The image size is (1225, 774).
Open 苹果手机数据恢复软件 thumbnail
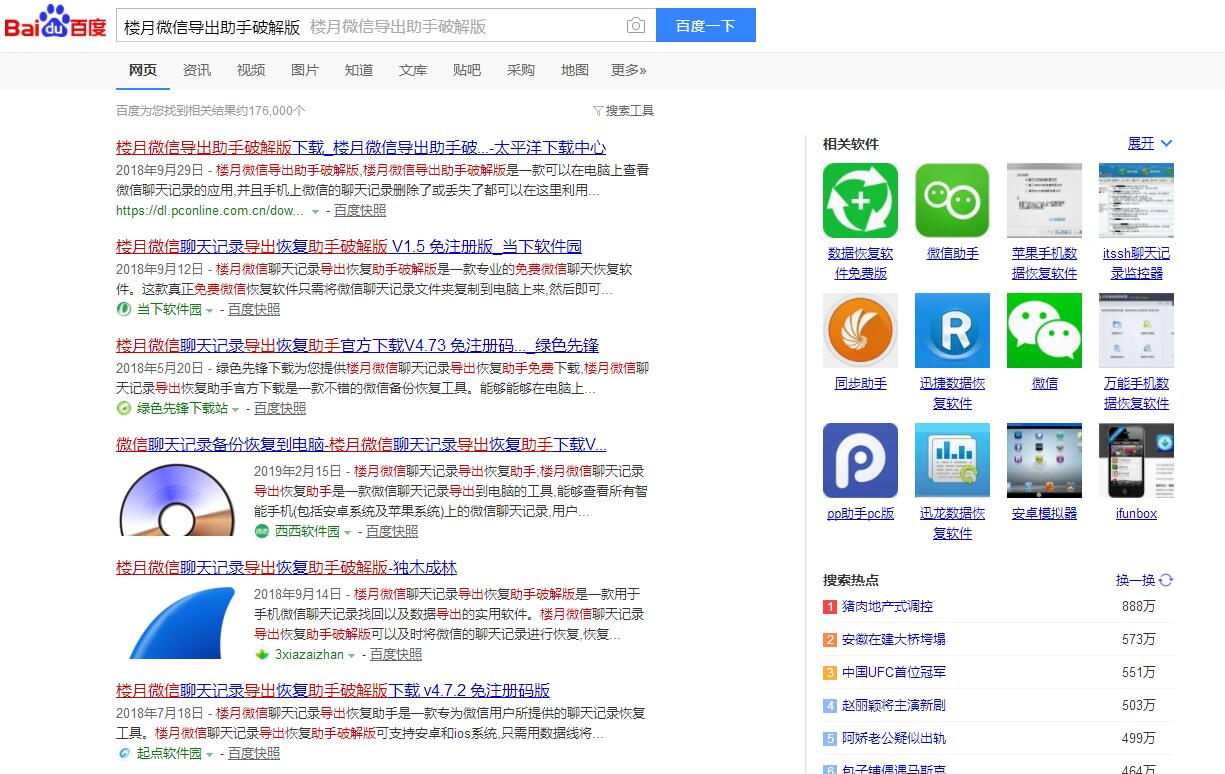[1044, 201]
